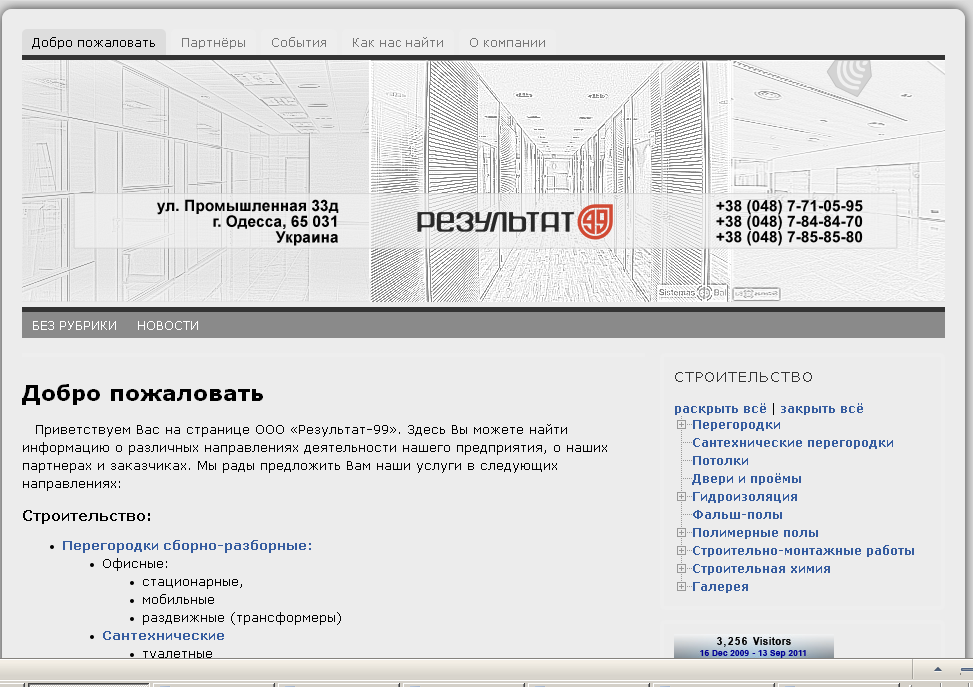Click the Результат 99 logo
This screenshot has height=687, width=973.
tap(514, 222)
